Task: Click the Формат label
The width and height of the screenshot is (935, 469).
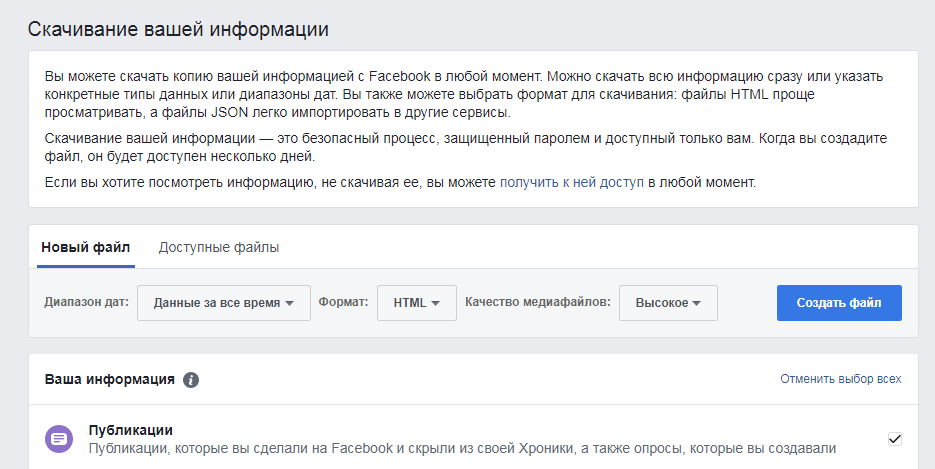Action: [x=343, y=302]
